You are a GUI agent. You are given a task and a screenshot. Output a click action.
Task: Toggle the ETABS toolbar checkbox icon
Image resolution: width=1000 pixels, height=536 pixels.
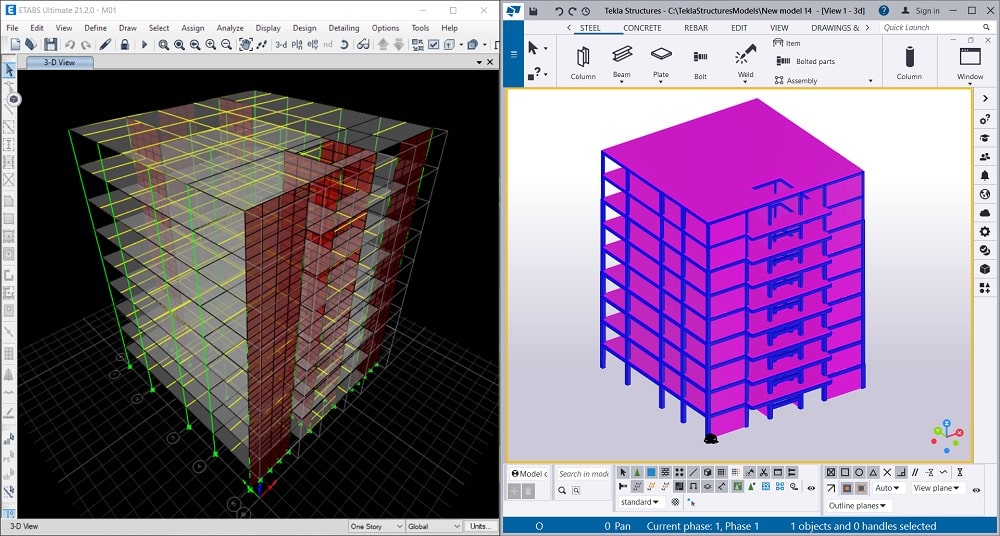[x=433, y=45]
